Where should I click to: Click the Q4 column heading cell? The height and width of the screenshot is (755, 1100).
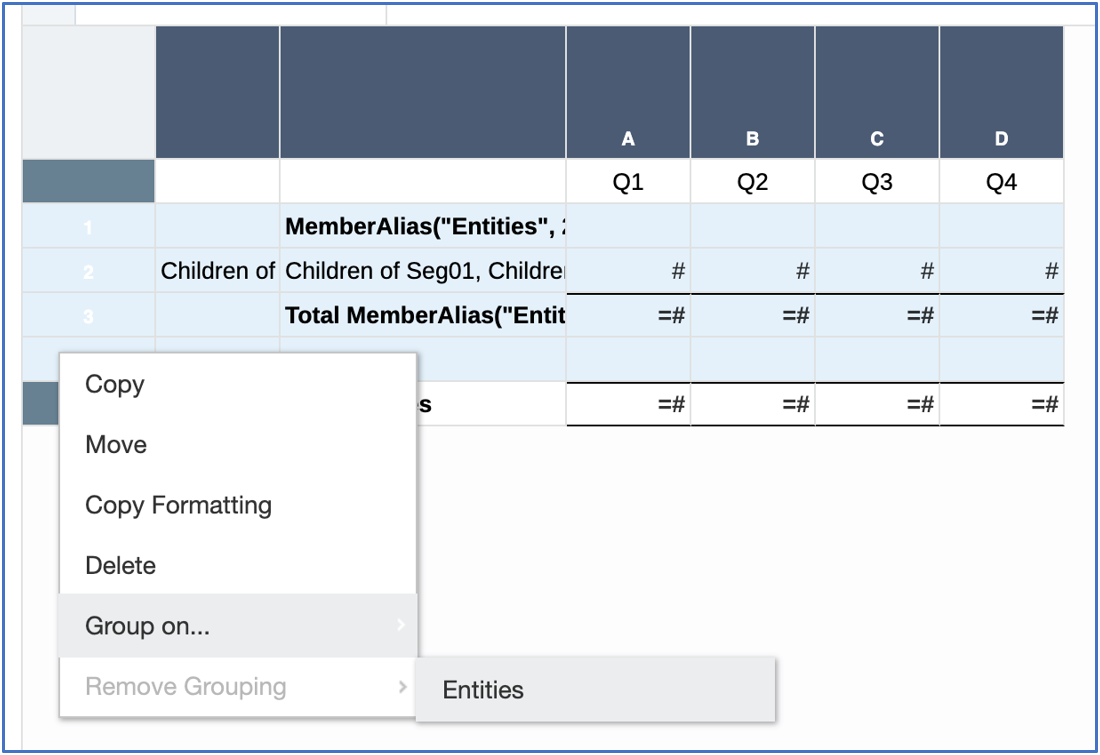[x=1001, y=183]
